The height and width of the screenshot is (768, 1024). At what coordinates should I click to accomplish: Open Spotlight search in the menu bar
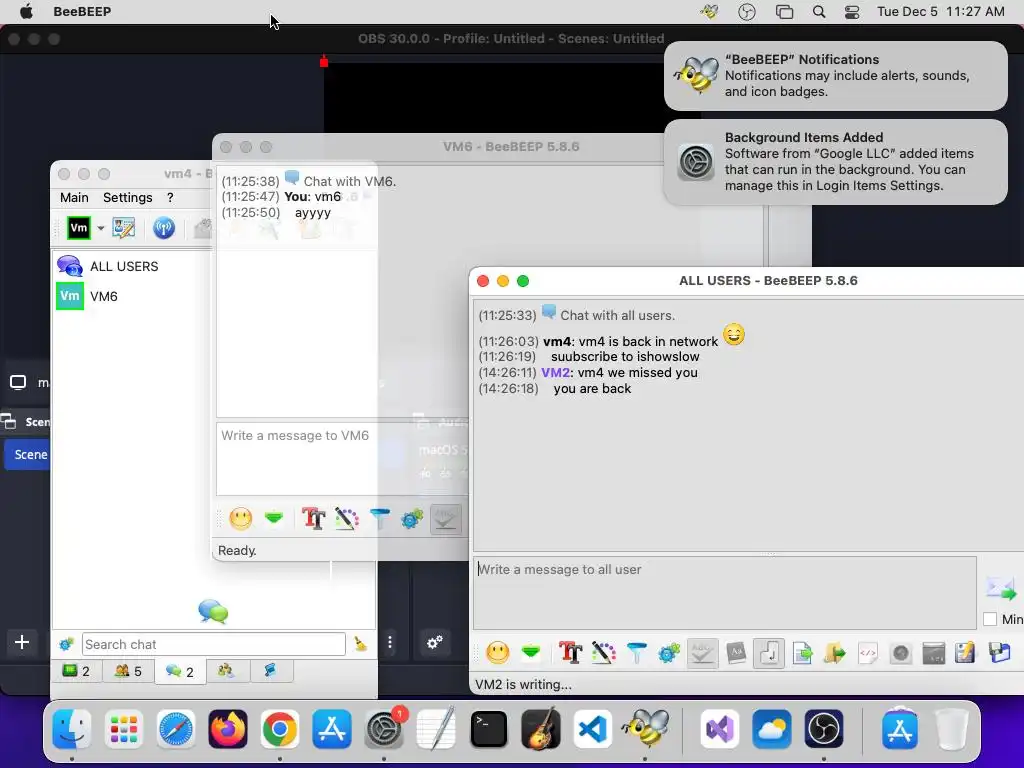point(819,12)
